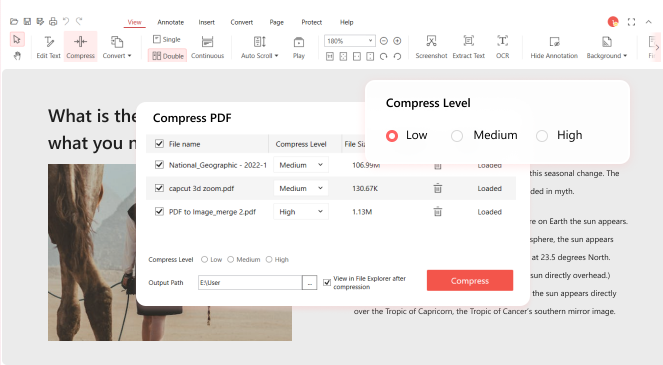The image size is (663, 365).
Task: Undo the last action
Action: point(66,21)
